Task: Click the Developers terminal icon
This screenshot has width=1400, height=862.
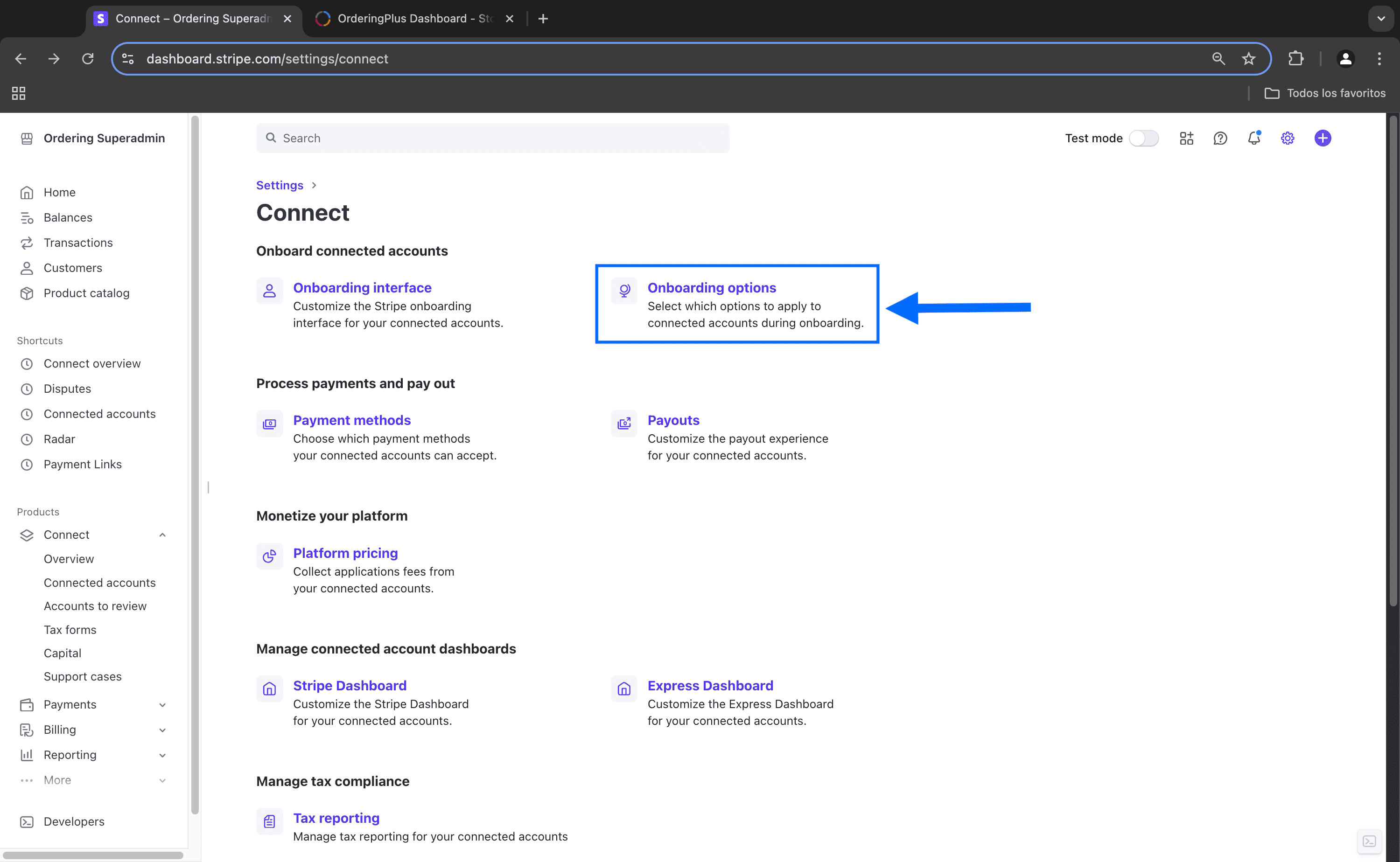Action: [x=26, y=821]
